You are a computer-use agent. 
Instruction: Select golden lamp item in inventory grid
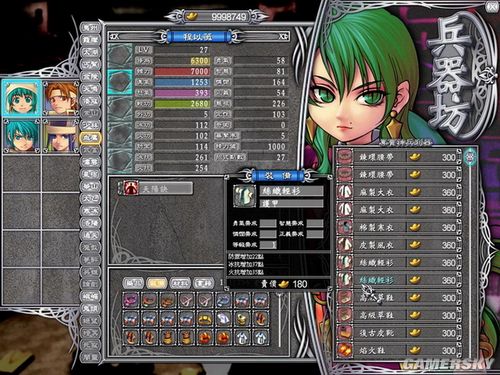click(242, 319)
